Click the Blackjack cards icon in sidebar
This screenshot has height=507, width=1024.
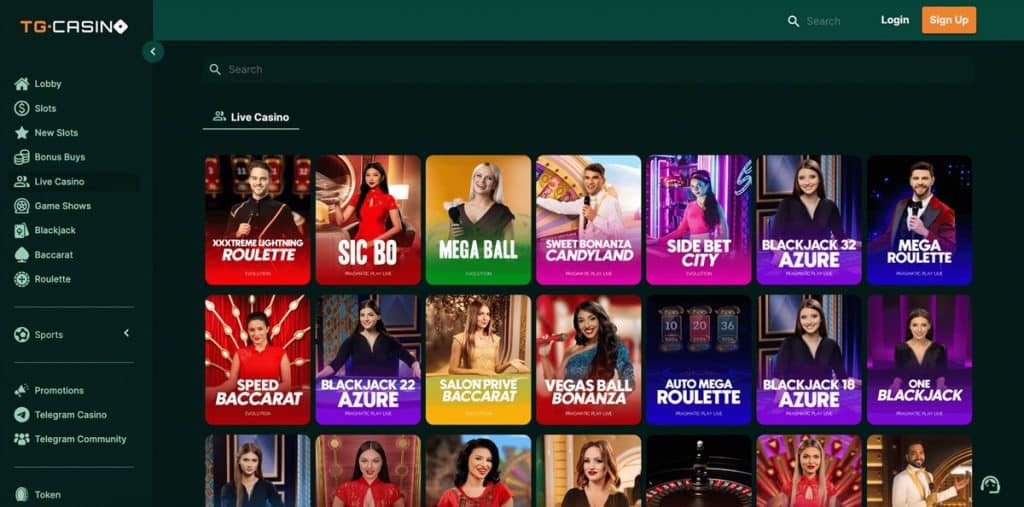pyautogui.click(x=22, y=230)
